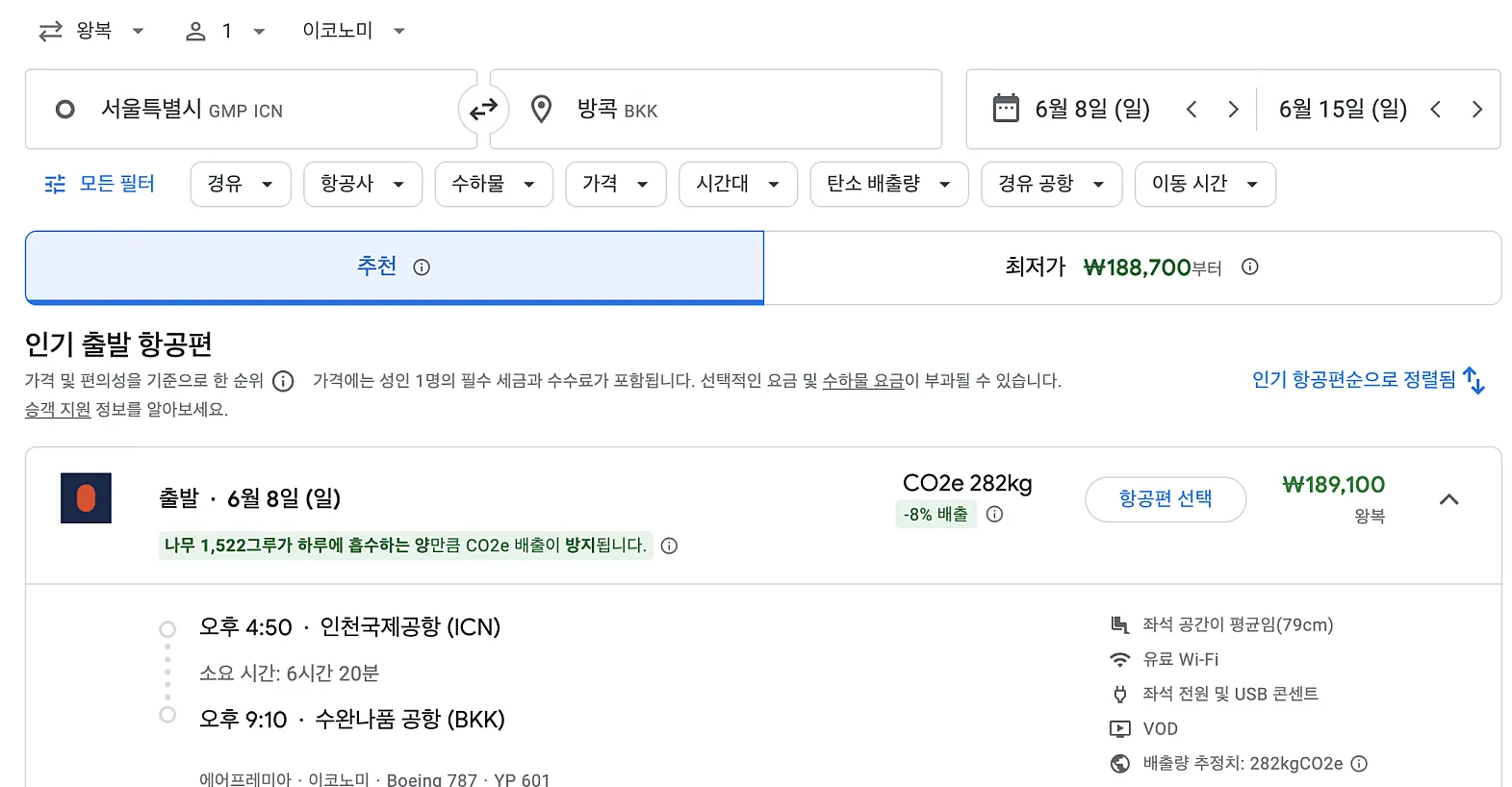This screenshot has width=1512, height=787.
Task: Click the Air Premia airline logo
Action: pyautogui.click(x=86, y=497)
